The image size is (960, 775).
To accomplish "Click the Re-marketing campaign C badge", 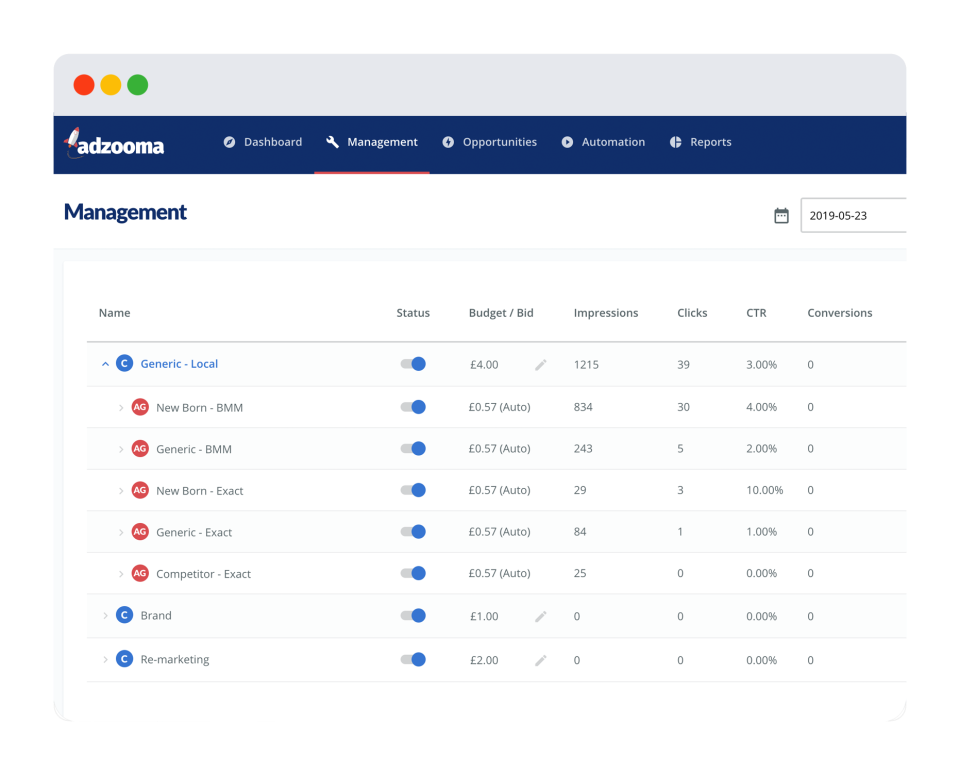I will coord(124,659).
